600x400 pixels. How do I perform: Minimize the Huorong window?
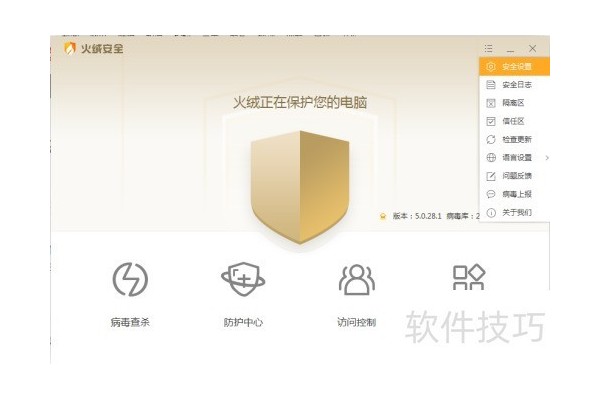click(510, 49)
